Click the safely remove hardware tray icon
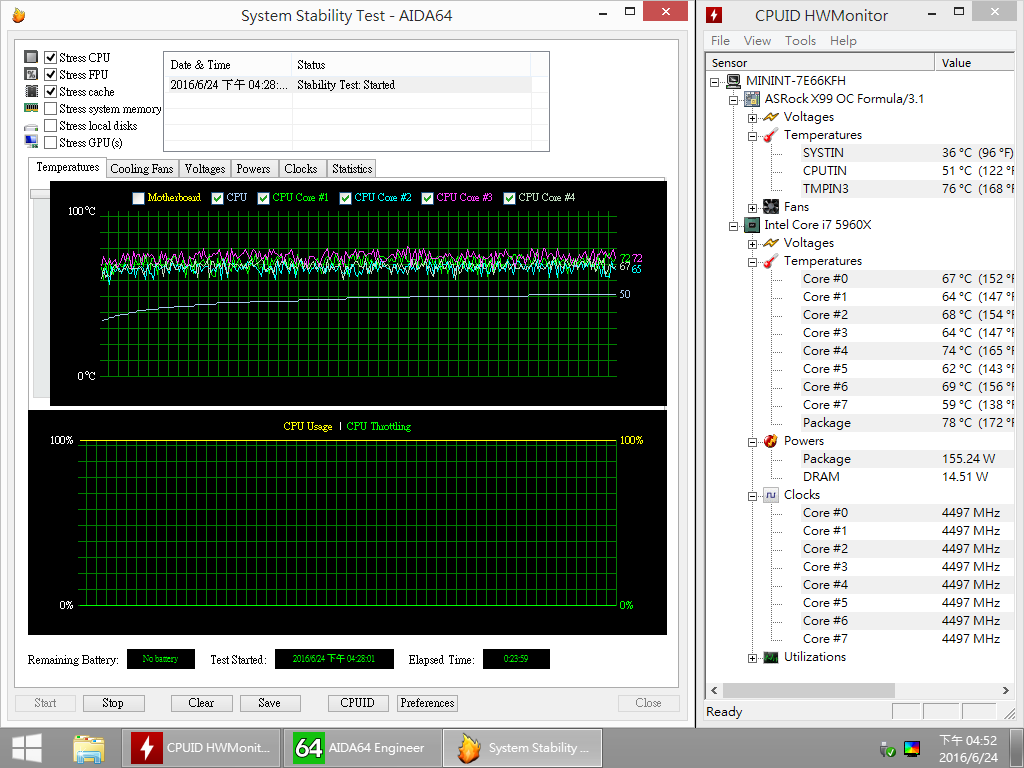This screenshot has width=1024, height=768. pos(887,748)
